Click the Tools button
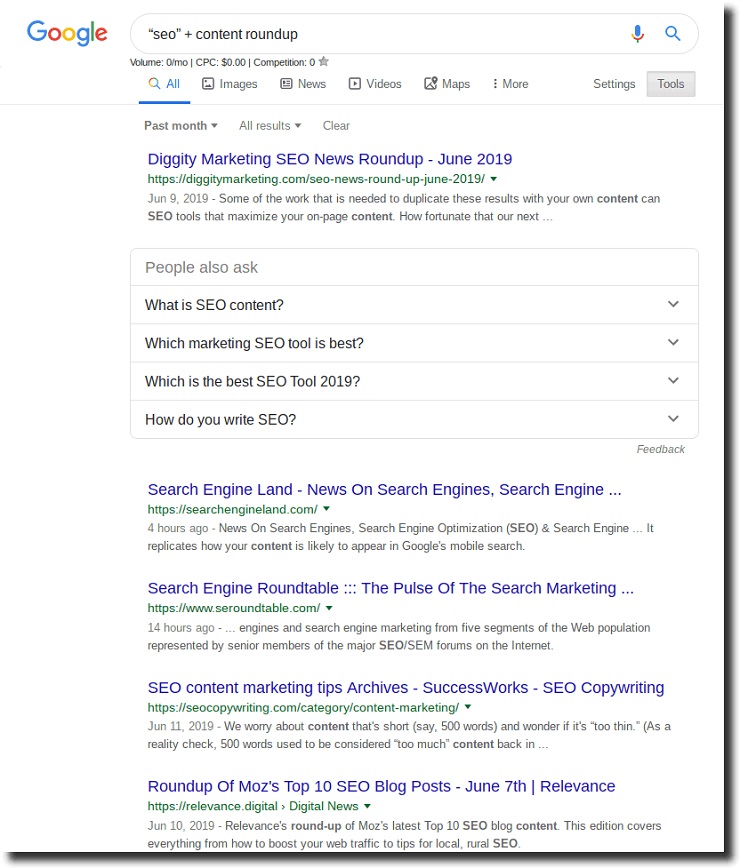This screenshot has width=740, height=868. coord(670,84)
